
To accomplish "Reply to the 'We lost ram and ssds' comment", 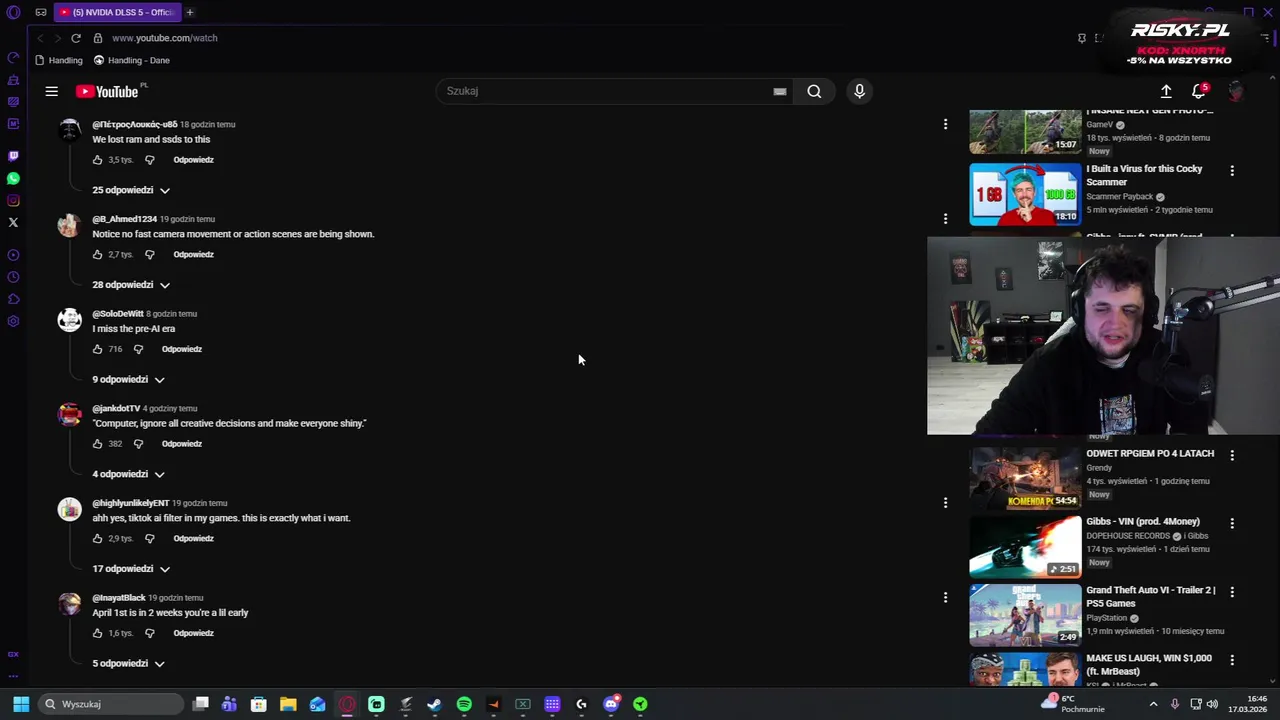I will click(193, 160).
